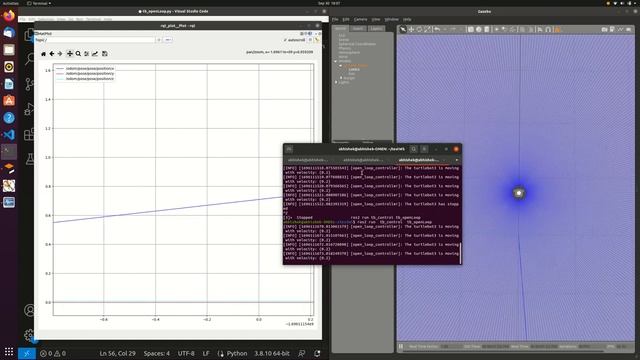The image size is (640, 360).
Task: Open the terminal hamburger menu button
Action: (424, 149)
